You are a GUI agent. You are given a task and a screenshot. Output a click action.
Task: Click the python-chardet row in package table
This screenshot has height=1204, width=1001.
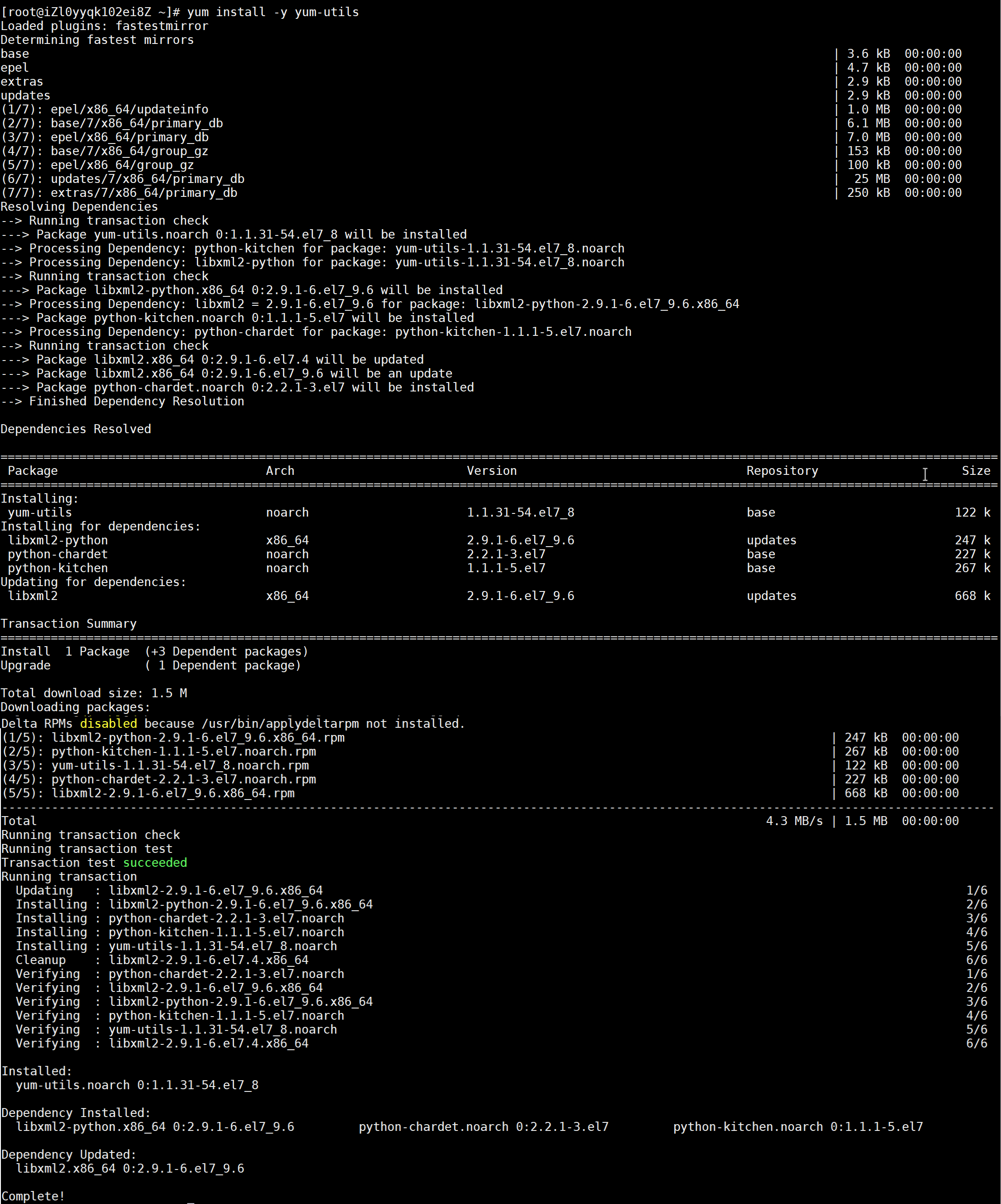[58, 554]
